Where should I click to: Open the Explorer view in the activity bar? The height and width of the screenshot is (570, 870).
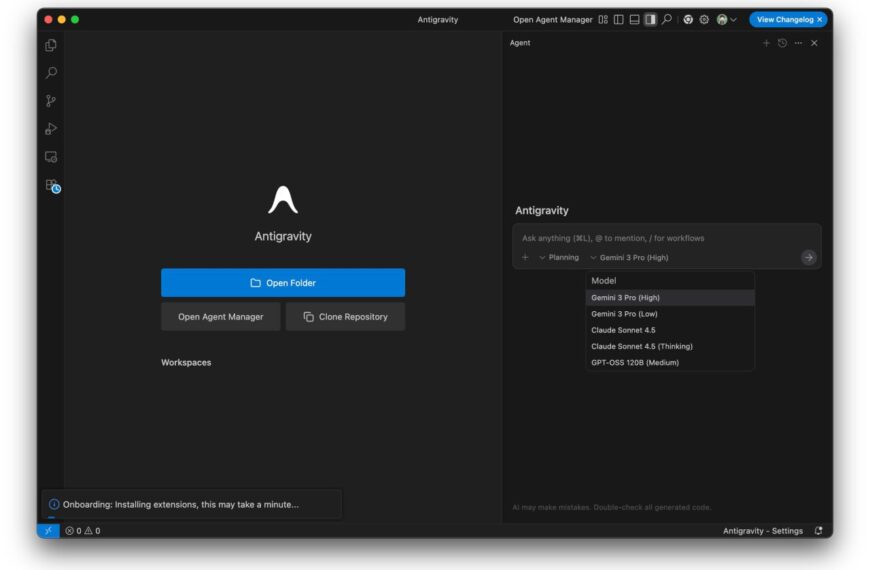pyautogui.click(x=51, y=45)
